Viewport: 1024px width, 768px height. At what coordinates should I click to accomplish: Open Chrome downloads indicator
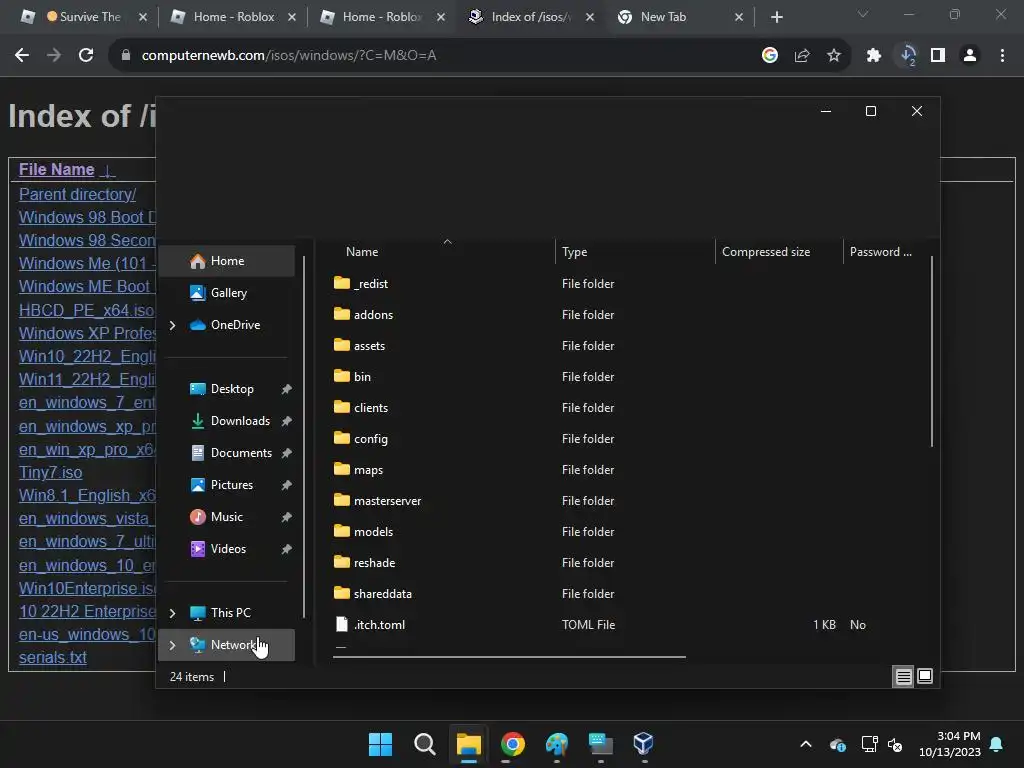908,56
